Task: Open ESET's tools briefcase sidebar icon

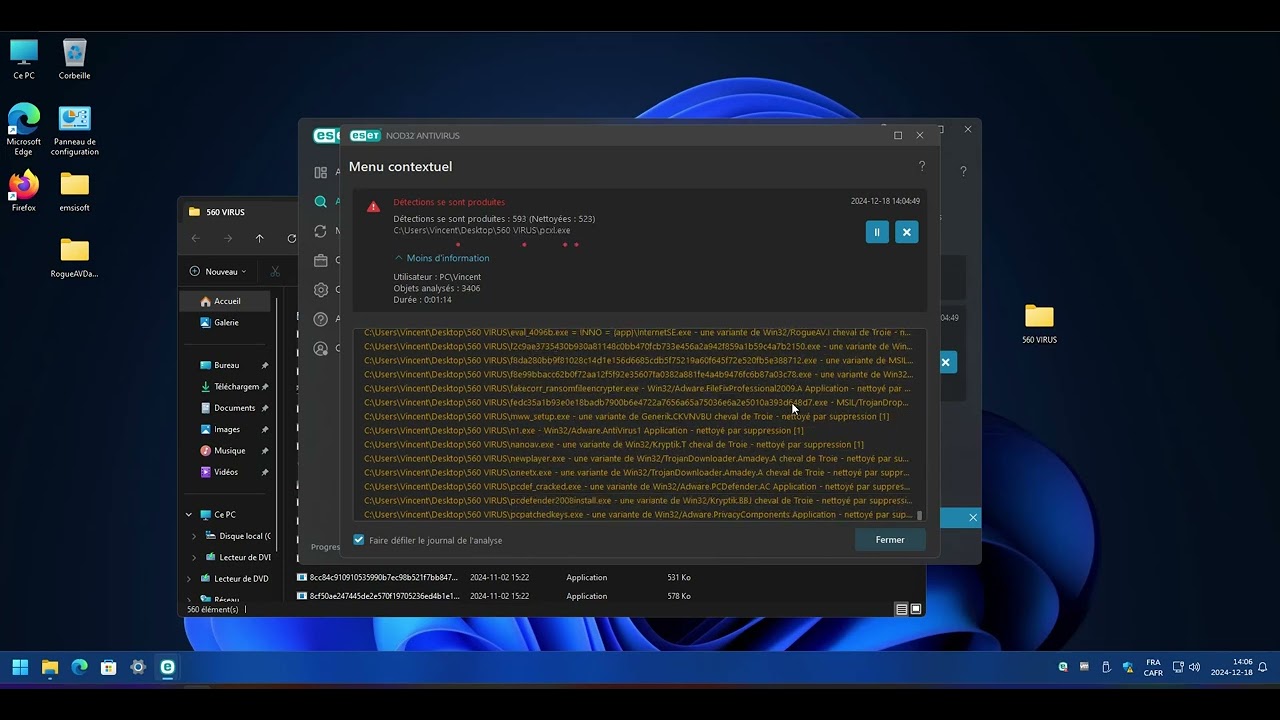Action: tap(320, 260)
